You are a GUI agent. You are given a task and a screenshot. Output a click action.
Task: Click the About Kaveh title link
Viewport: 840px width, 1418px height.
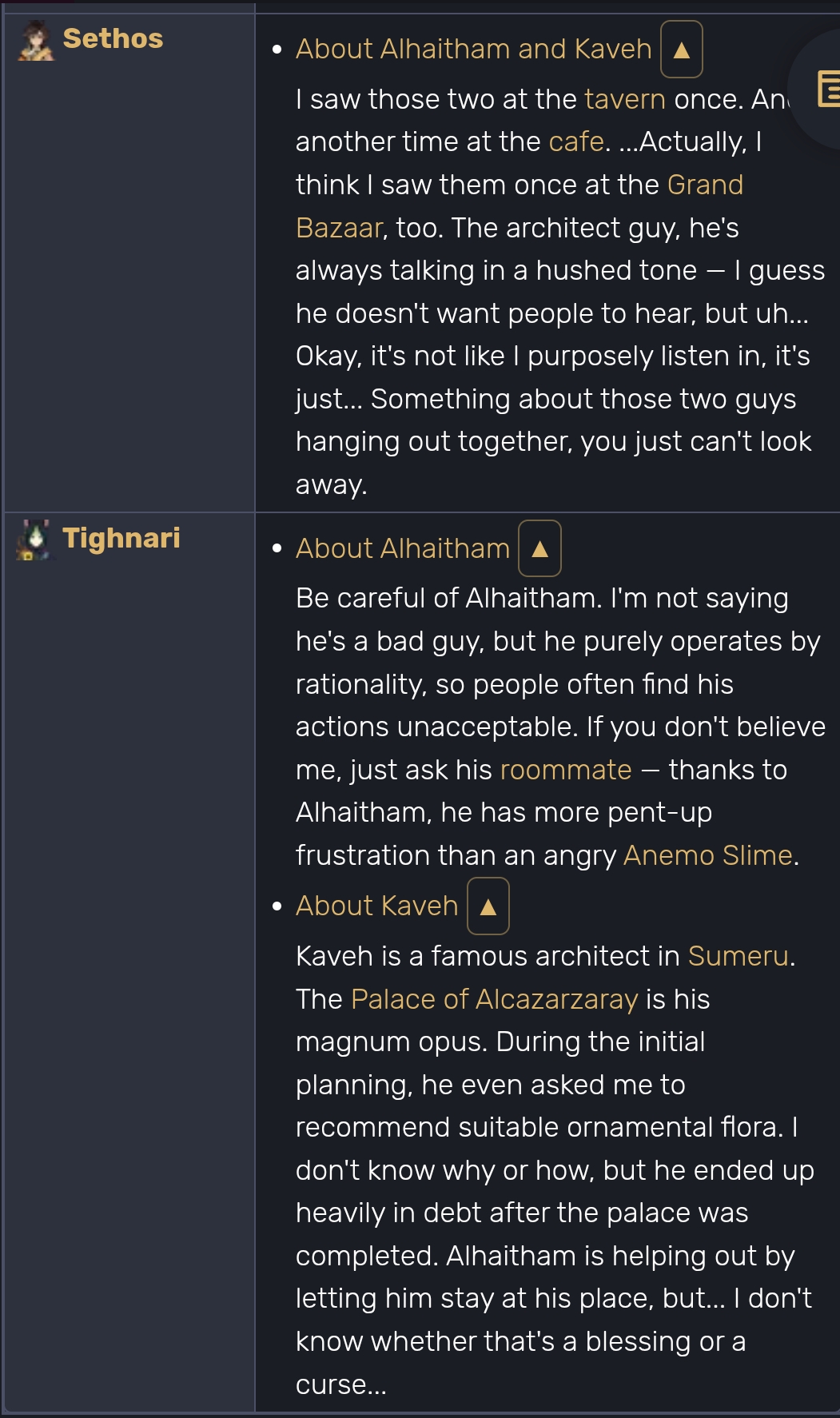377,906
